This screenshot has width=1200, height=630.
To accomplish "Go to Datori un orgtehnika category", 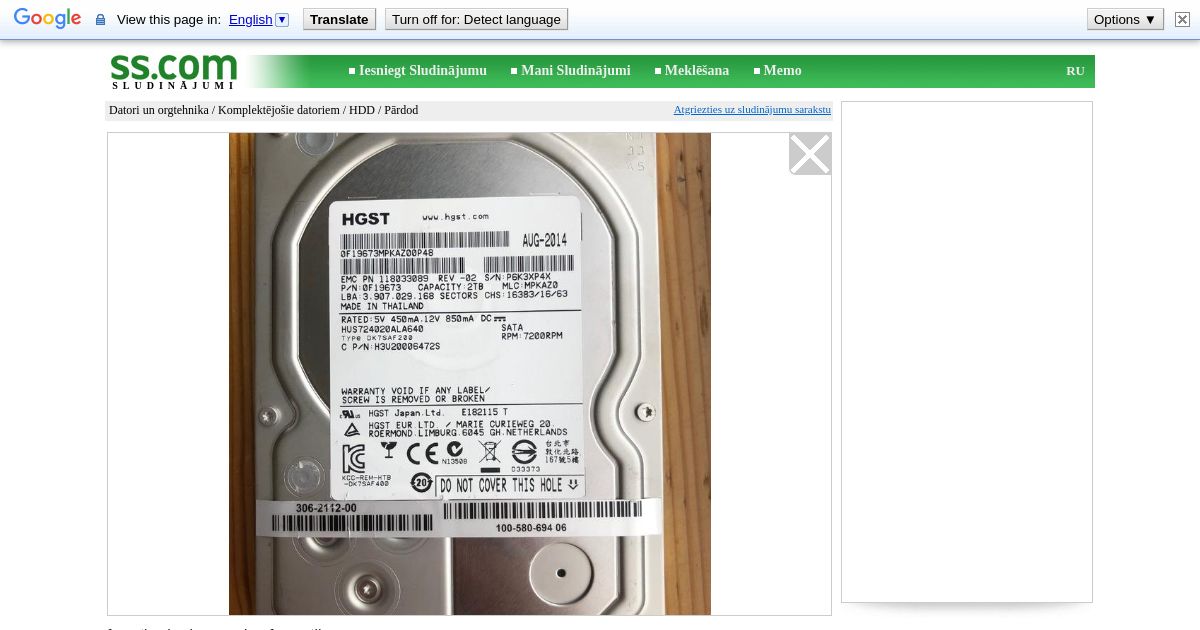I will coord(158,110).
